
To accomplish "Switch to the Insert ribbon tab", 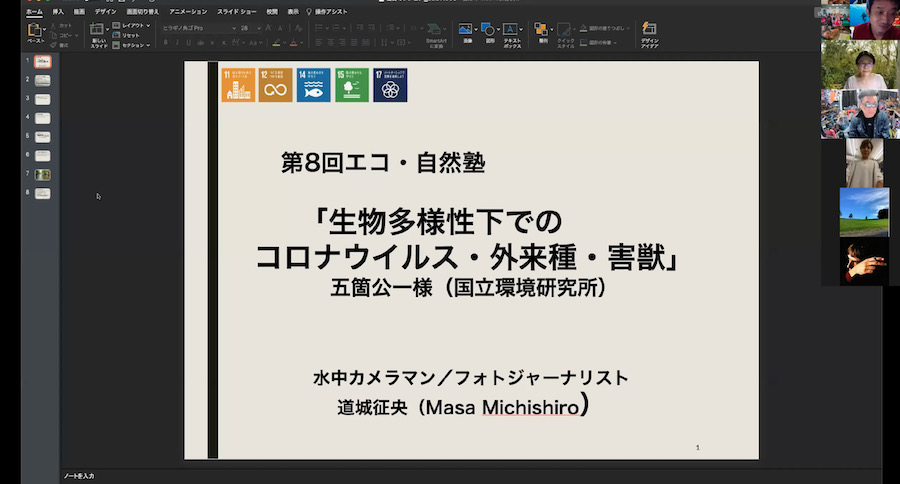I will 58,11.
